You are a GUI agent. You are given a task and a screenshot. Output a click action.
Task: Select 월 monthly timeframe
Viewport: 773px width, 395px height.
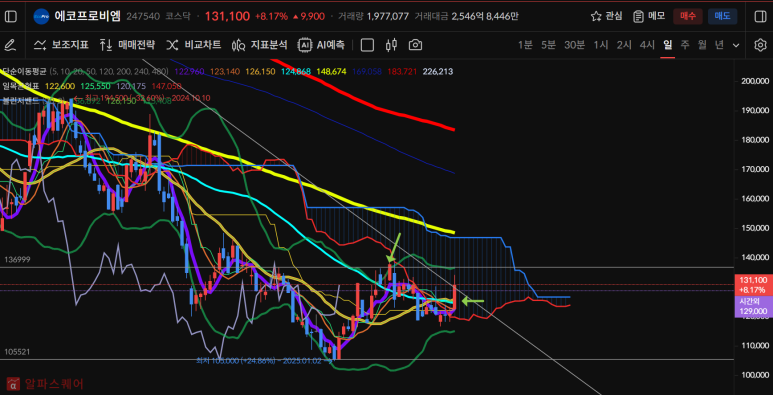(x=702, y=45)
